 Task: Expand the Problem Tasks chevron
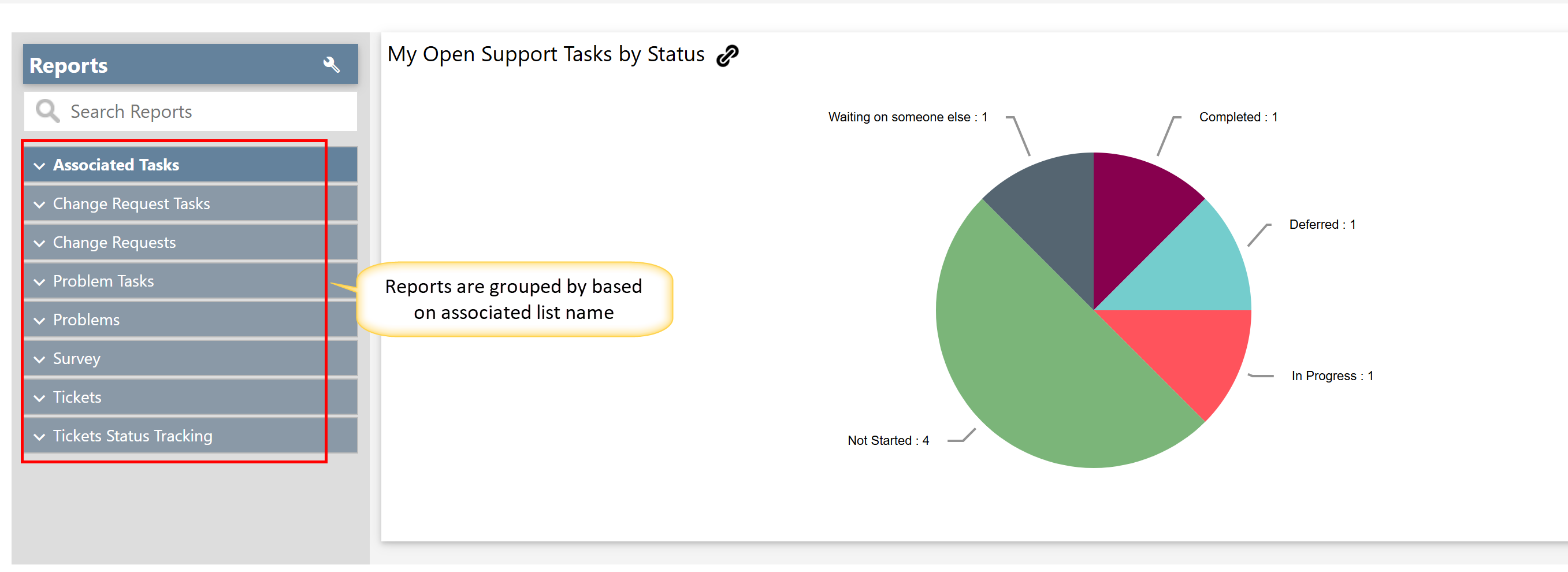pyautogui.click(x=39, y=282)
